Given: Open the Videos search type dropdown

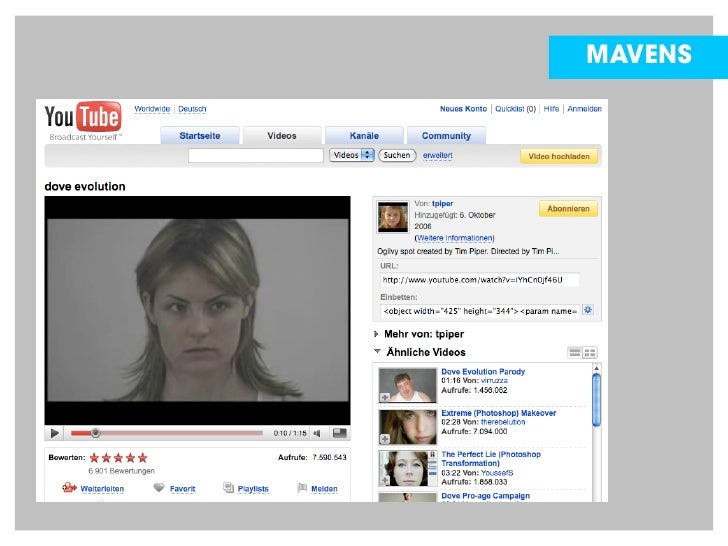Looking at the screenshot, I should coord(351,155).
